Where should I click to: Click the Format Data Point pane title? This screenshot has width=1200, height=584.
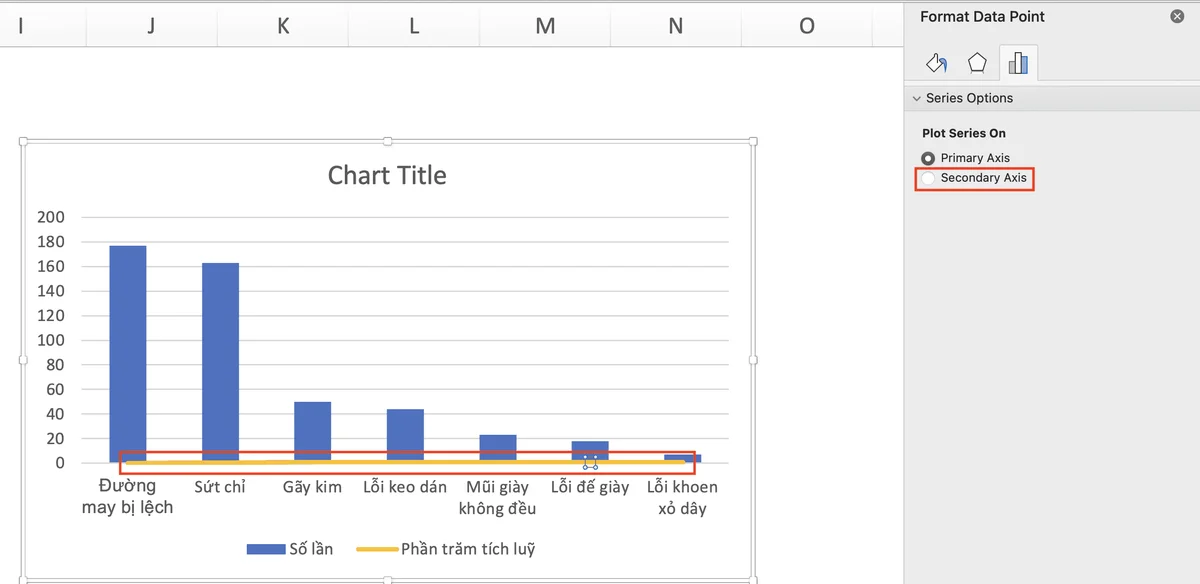click(x=982, y=17)
